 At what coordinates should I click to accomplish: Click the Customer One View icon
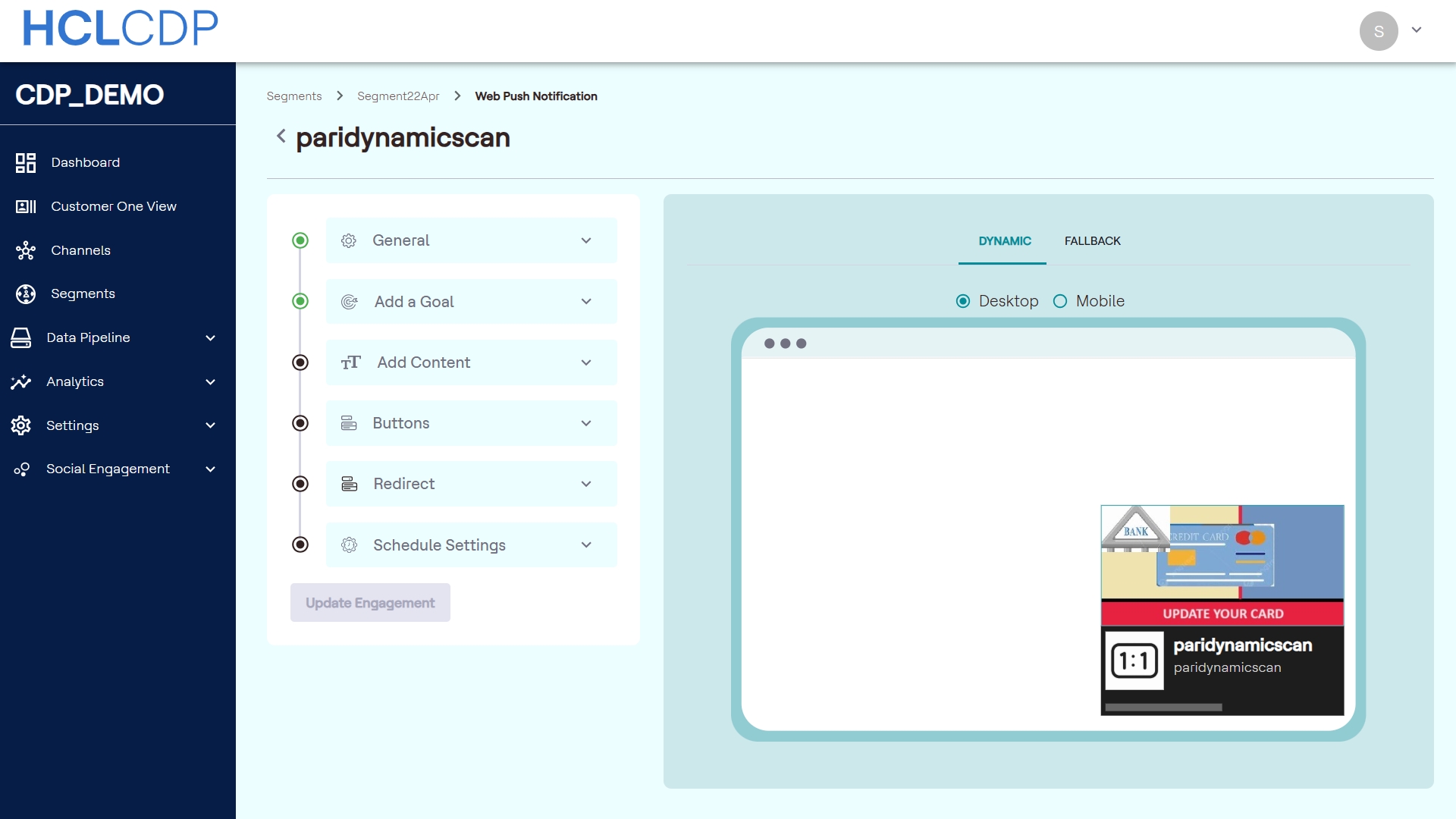point(26,206)
